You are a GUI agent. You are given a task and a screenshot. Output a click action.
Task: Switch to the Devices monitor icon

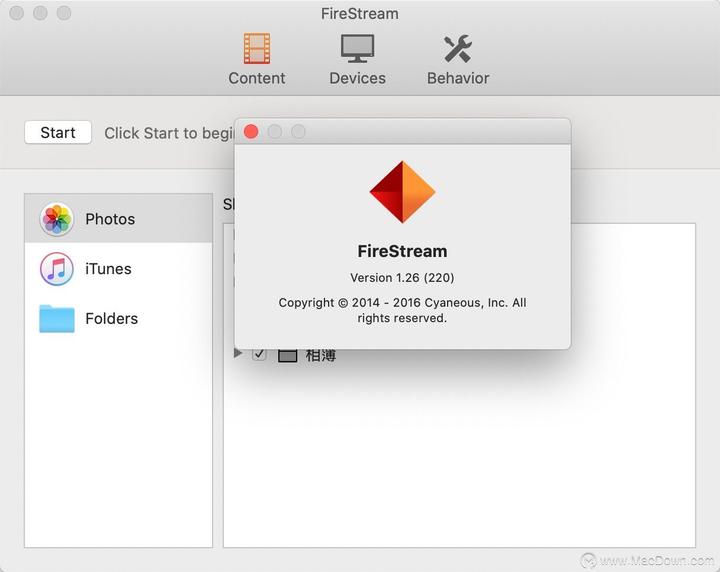[357, 48]
